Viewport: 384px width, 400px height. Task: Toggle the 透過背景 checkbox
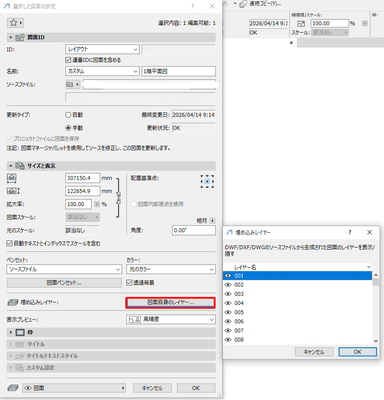tap(129, 282)
